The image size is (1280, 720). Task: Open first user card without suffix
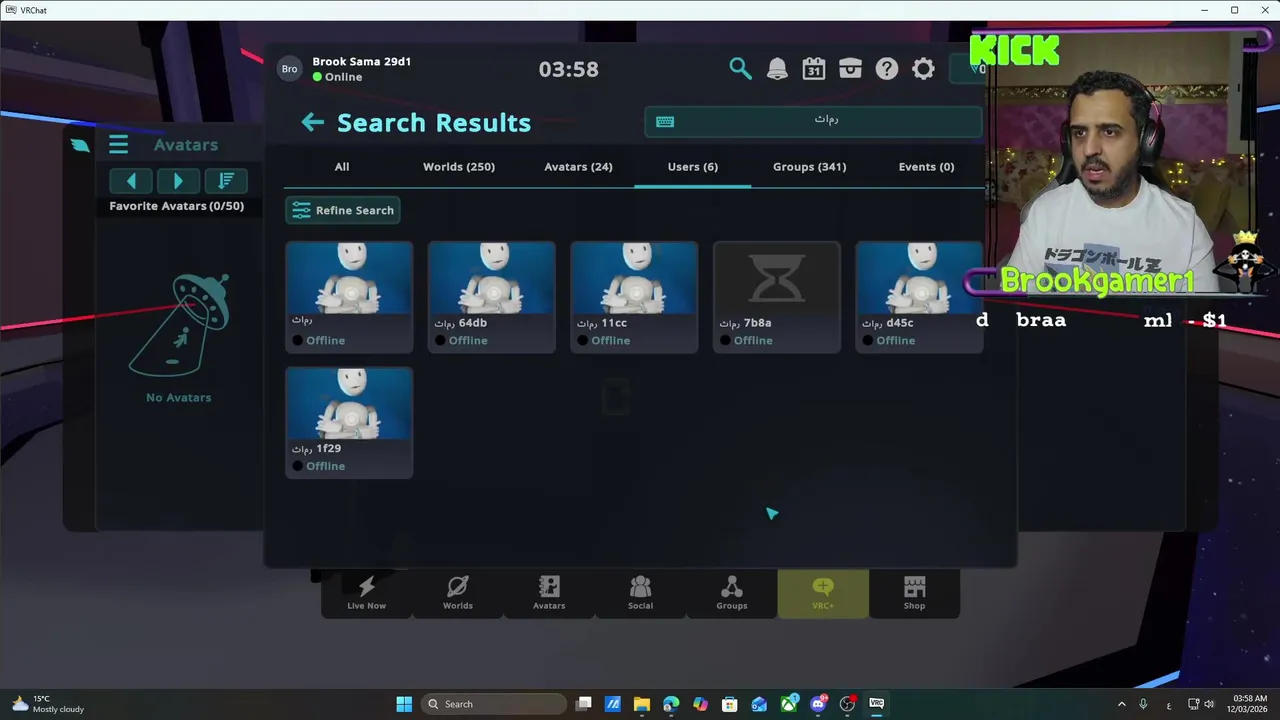click(x=349, y=297)
